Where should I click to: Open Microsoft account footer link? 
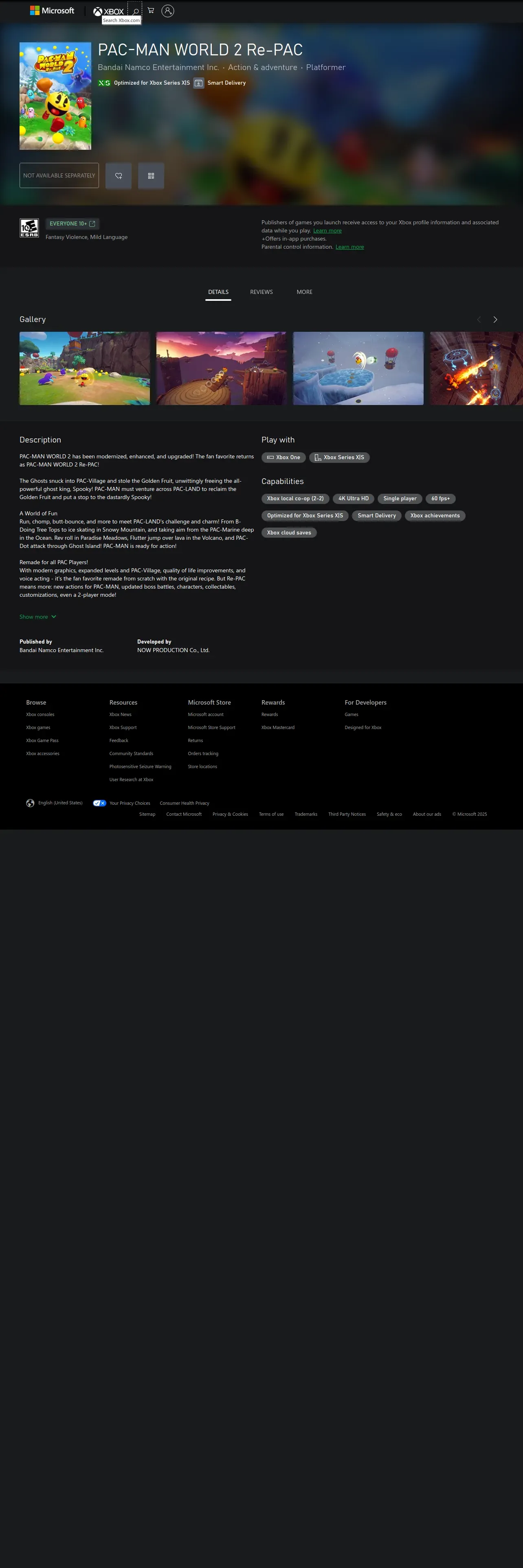tap(206, 715)
